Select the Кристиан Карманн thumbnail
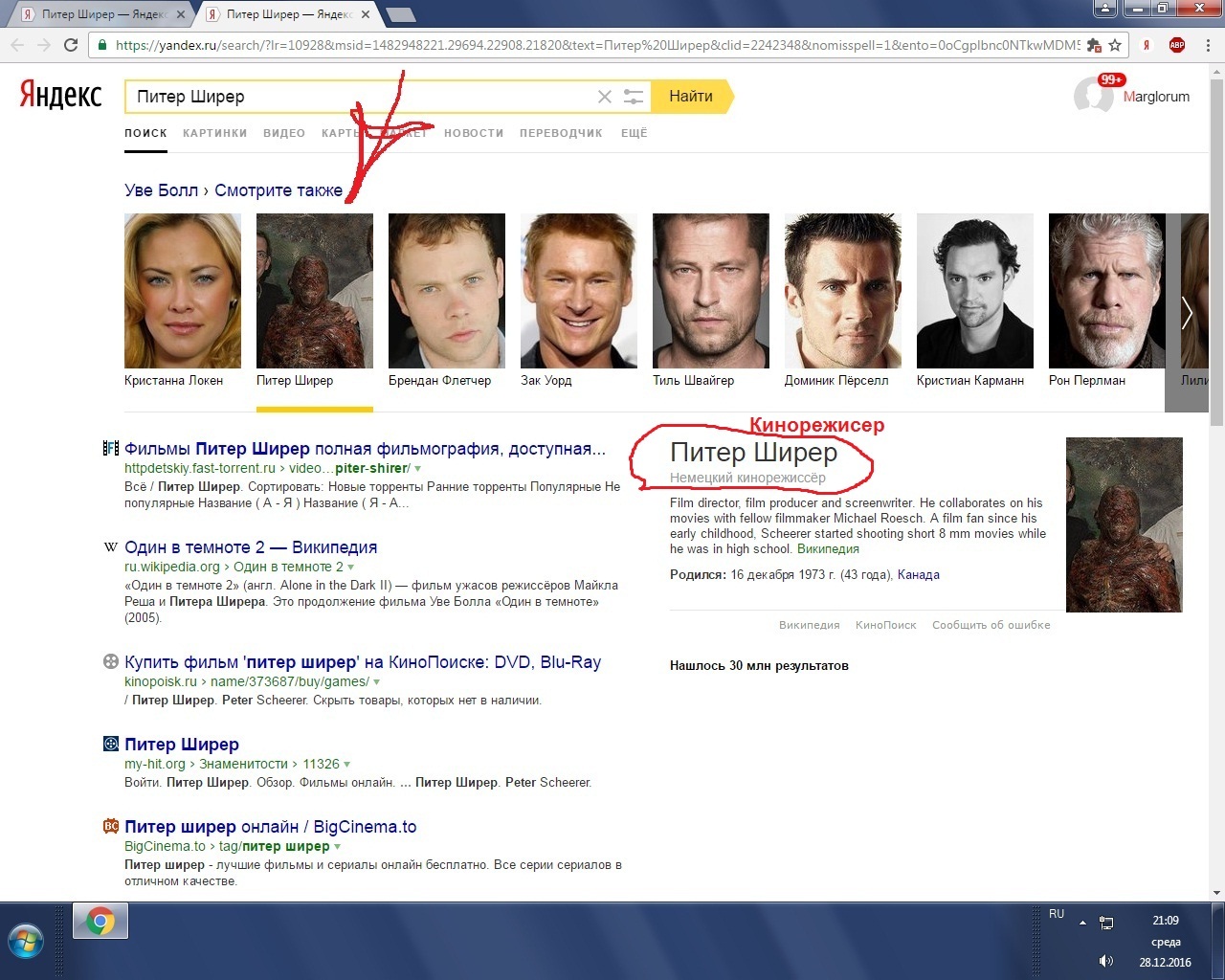The image size is (1225, 980). (x=975, y=291)
